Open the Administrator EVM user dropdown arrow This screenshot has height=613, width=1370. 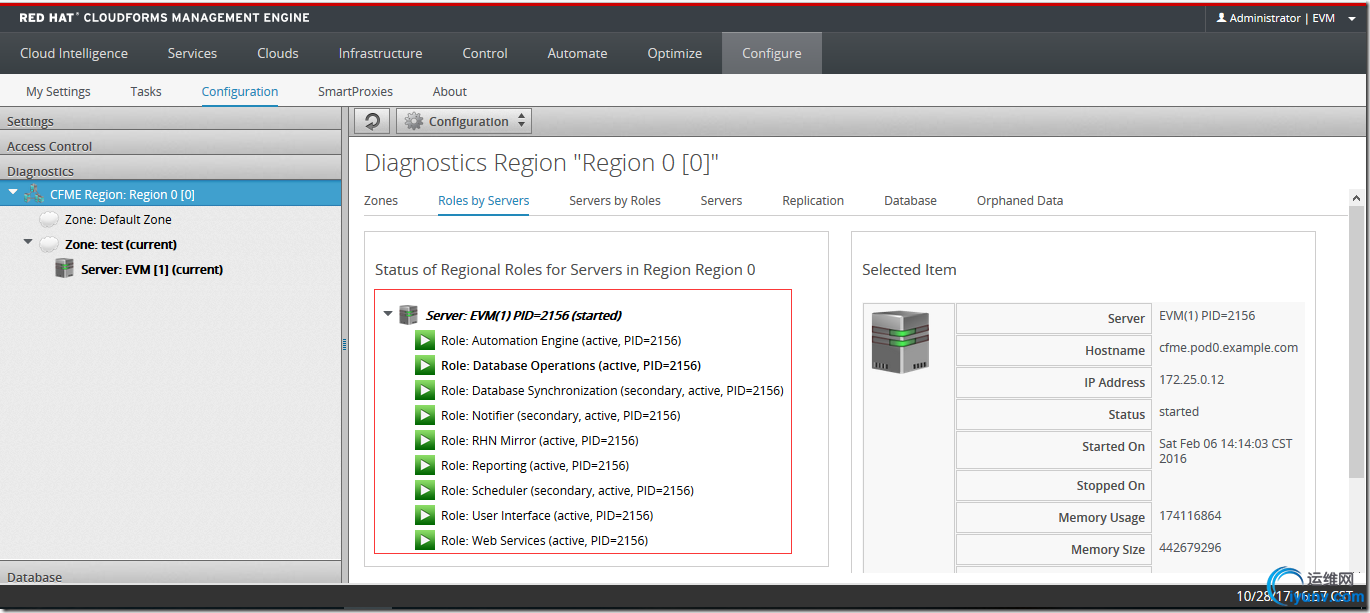pyautogui.click(x=1352, y=19)
